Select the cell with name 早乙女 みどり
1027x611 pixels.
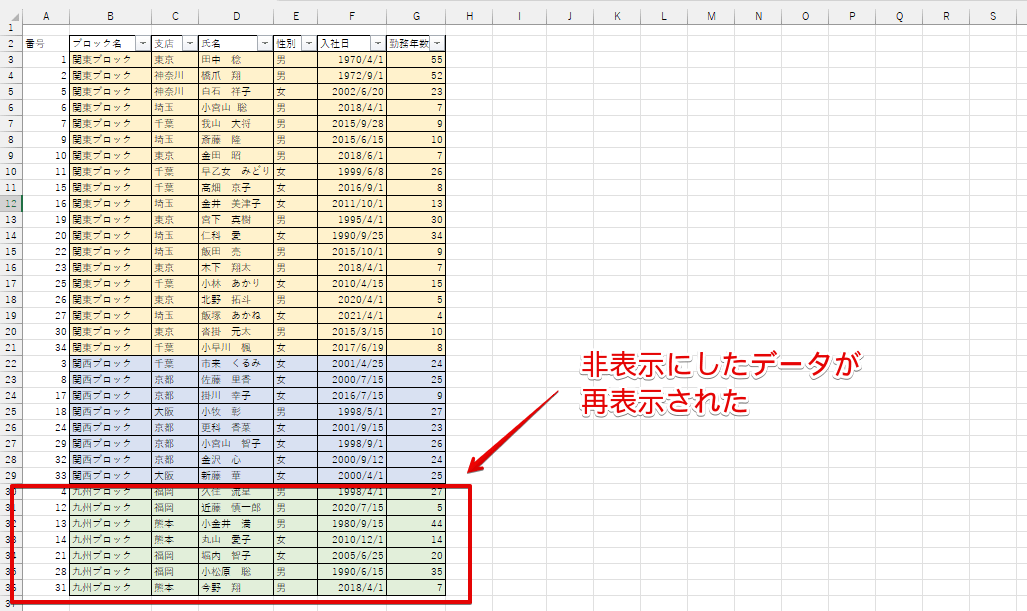pos(236,172)
